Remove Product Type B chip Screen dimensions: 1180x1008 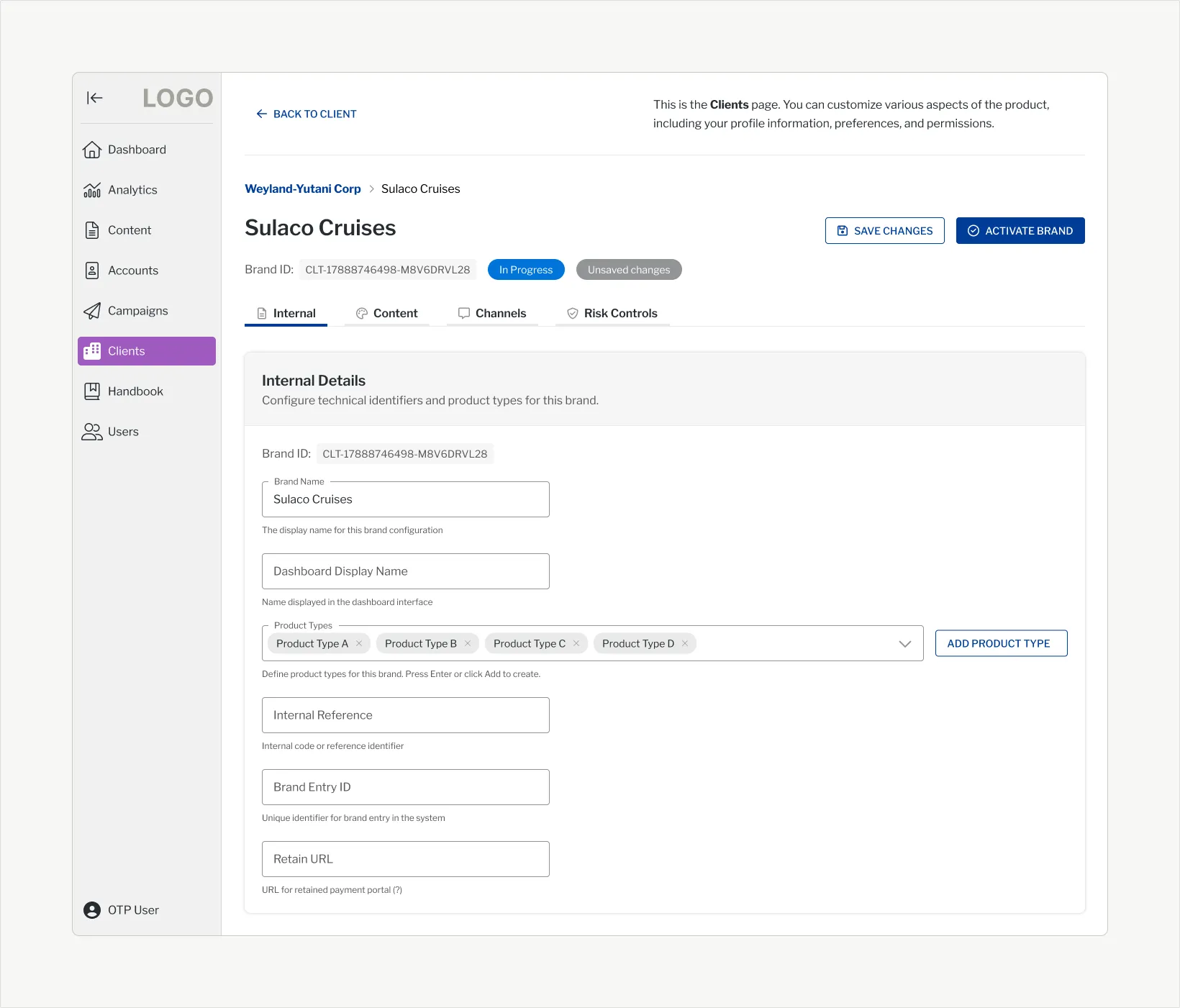pos(468,643)
